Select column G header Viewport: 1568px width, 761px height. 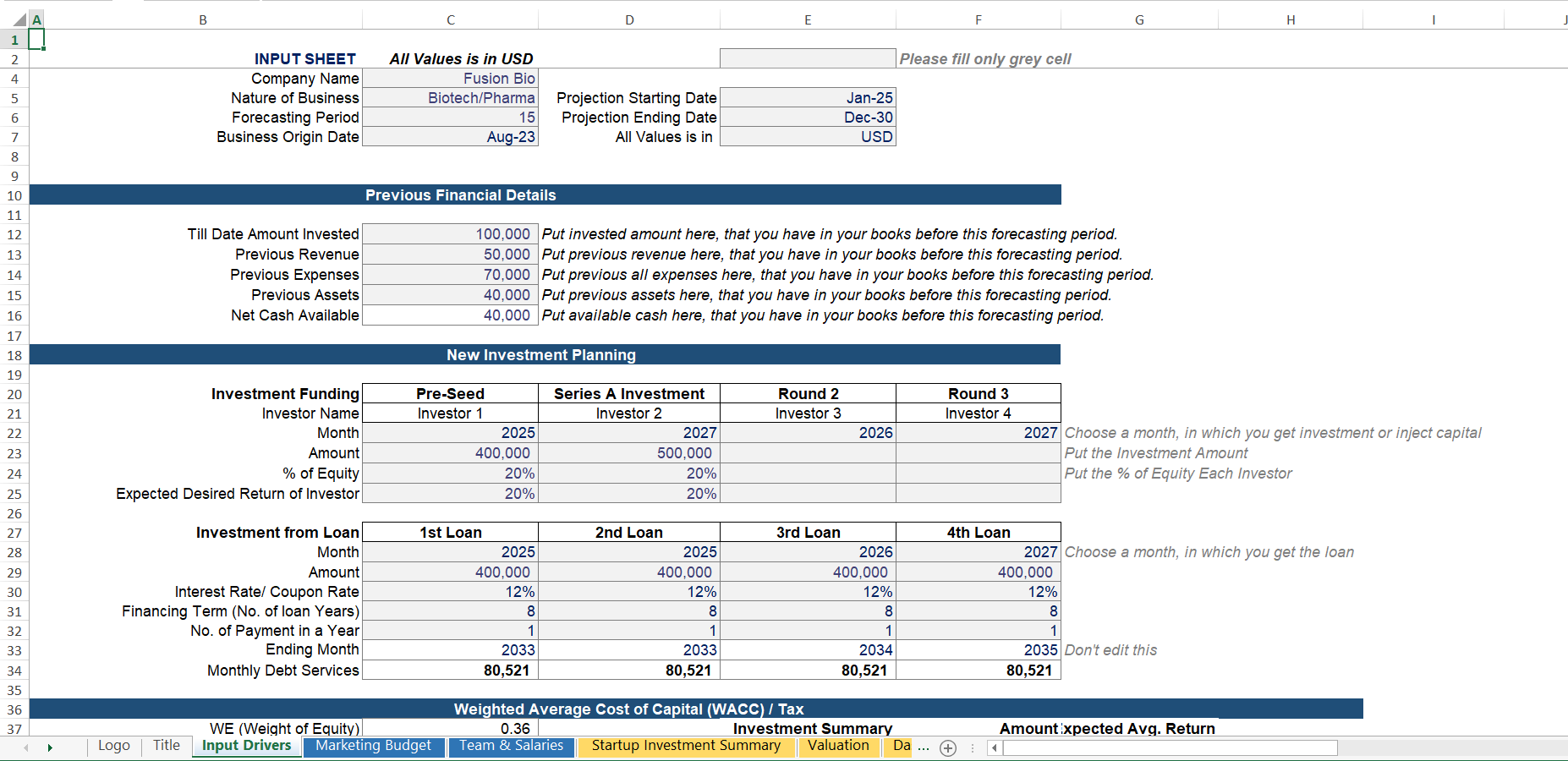tap(1139, 19)
